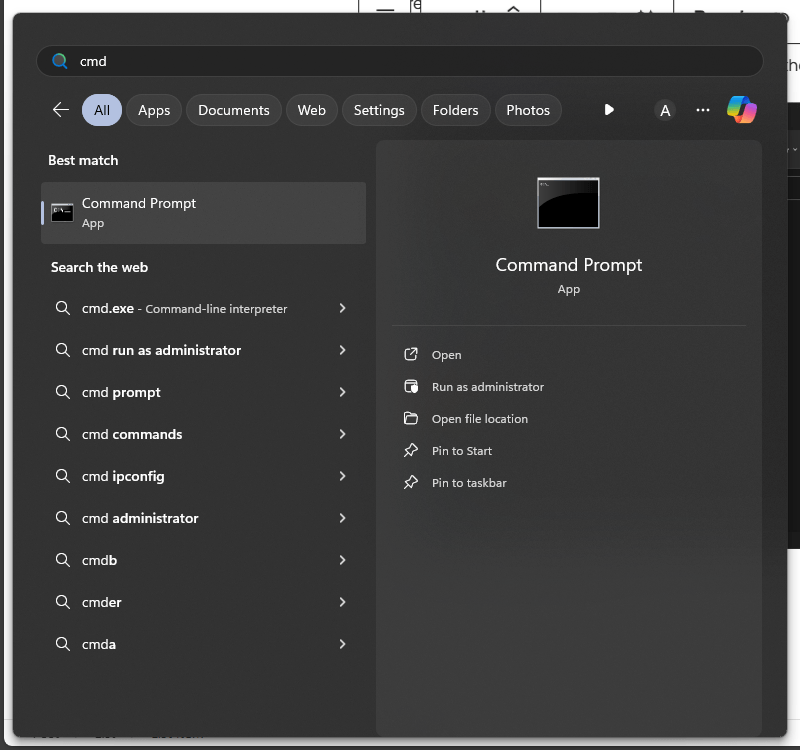Select the 'cmd prompt' web suggestion
This screenshot has height=750, width=800.
coord(204,392)
